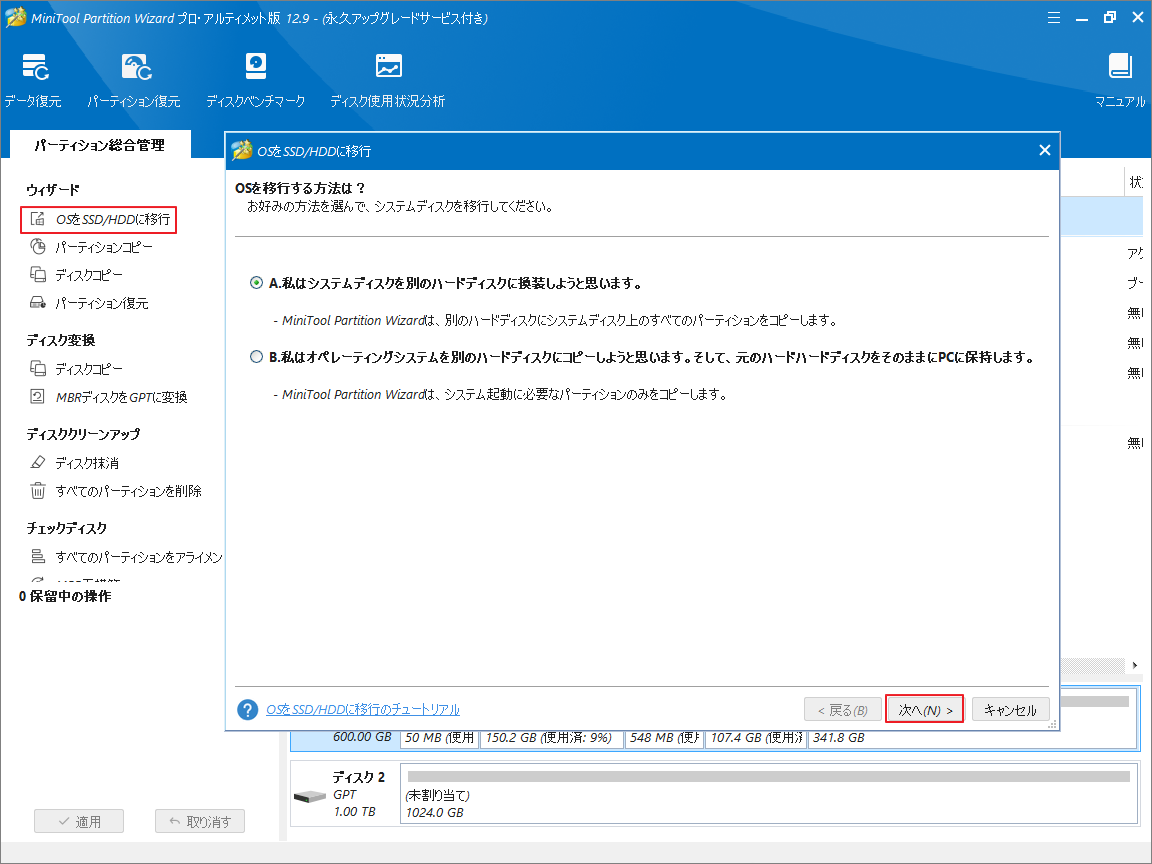Click the 取り消す button
Viewport: 1152px width, 864px height.
point(200,821)
